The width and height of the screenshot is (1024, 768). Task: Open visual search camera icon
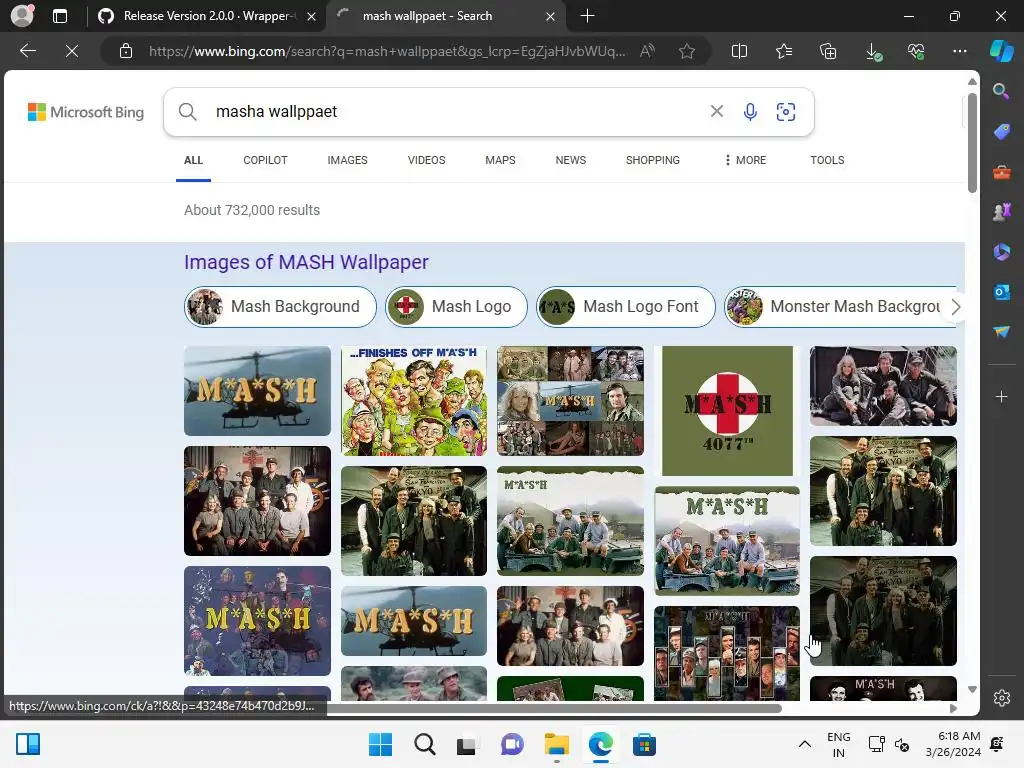(786, 112)
